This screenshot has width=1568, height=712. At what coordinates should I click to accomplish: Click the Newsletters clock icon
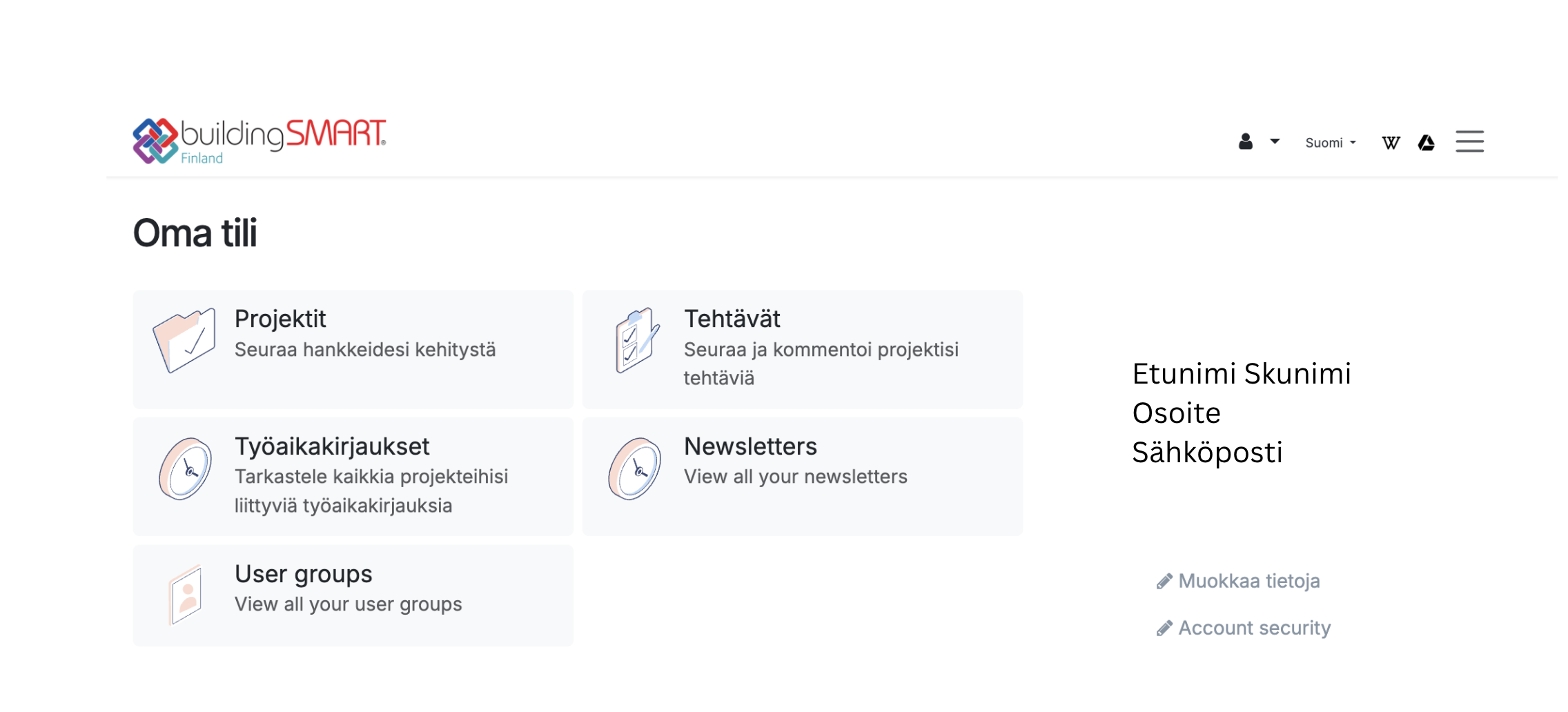coord(634,468)
